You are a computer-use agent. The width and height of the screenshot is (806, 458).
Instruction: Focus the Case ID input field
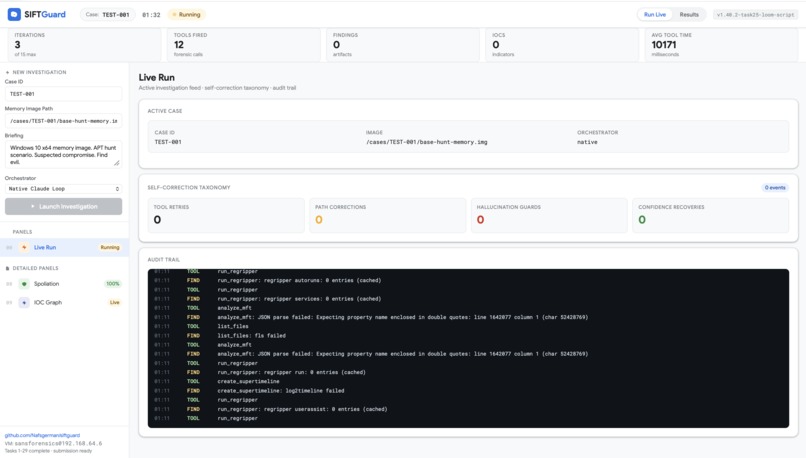click(64, 94)
